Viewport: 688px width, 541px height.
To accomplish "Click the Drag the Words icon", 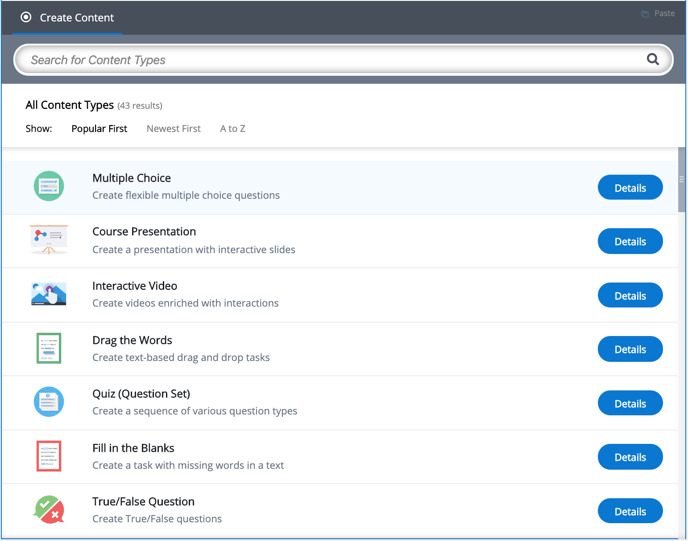I will coord(48,348).
